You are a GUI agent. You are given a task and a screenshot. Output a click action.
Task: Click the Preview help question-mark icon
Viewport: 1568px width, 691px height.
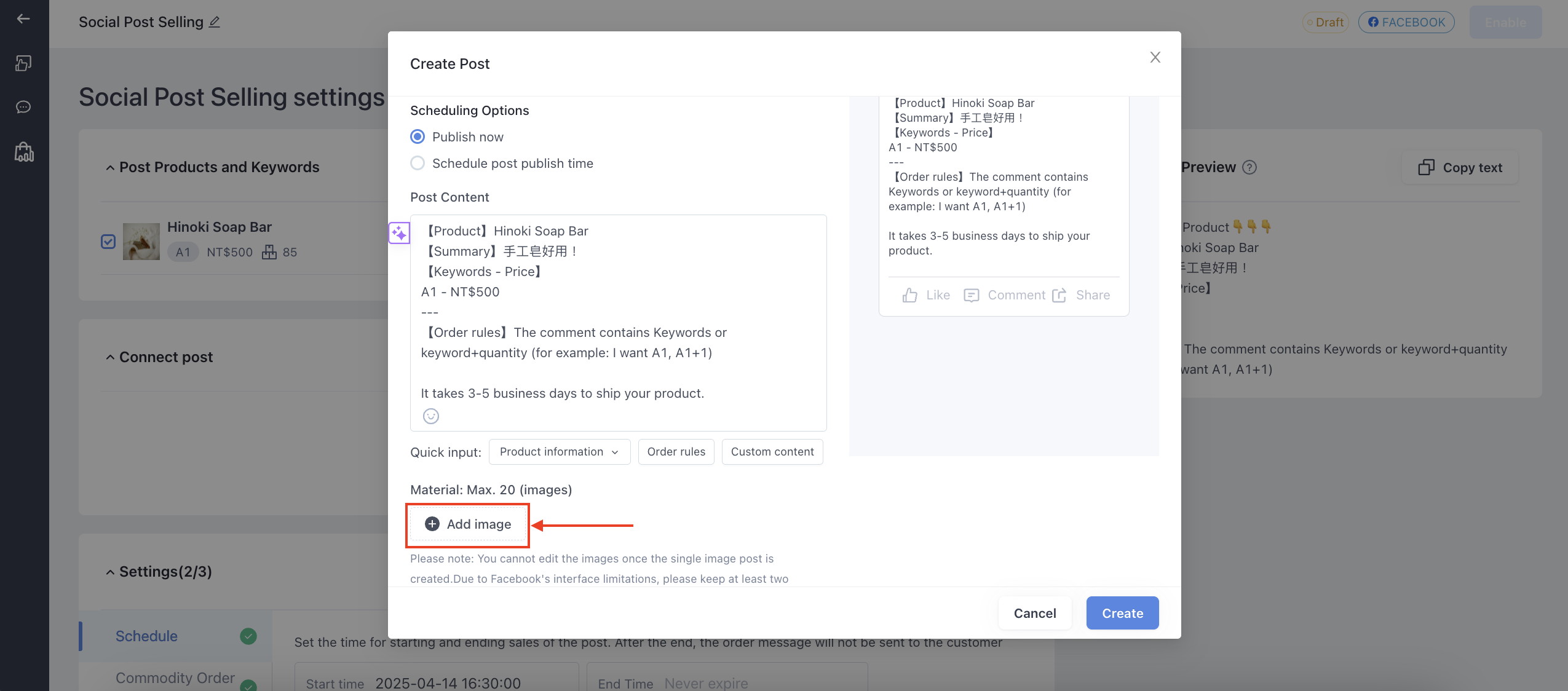pyautogui.click(x=1249, y=167)
